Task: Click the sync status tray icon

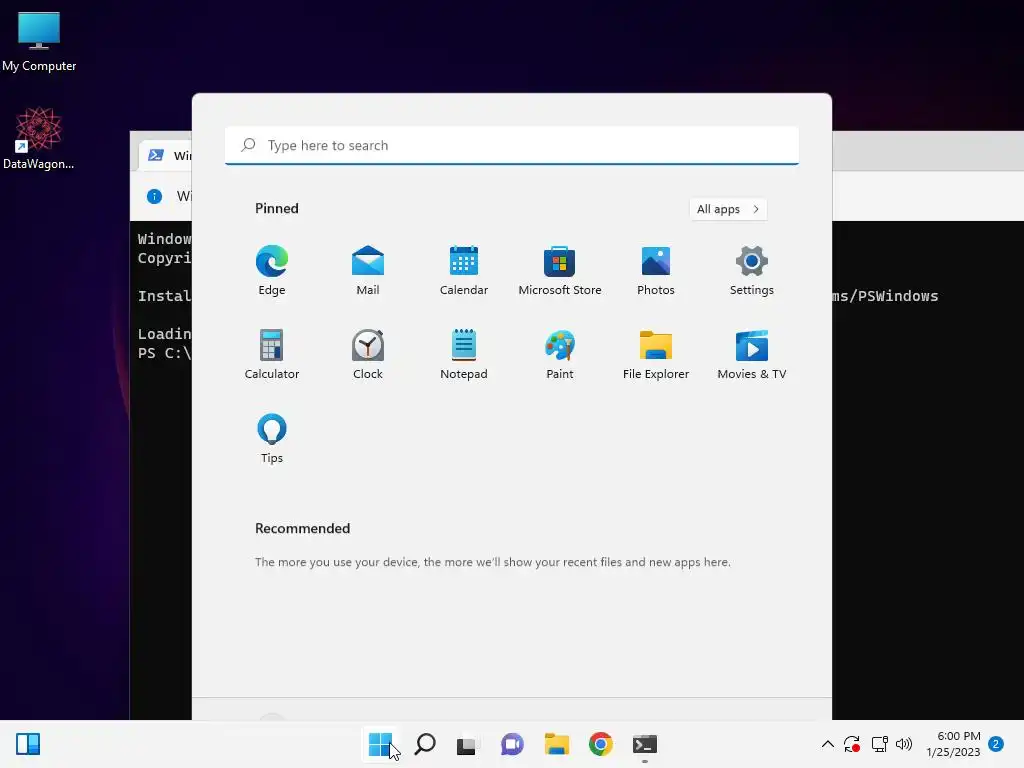Action: click(x=852, y=744)
